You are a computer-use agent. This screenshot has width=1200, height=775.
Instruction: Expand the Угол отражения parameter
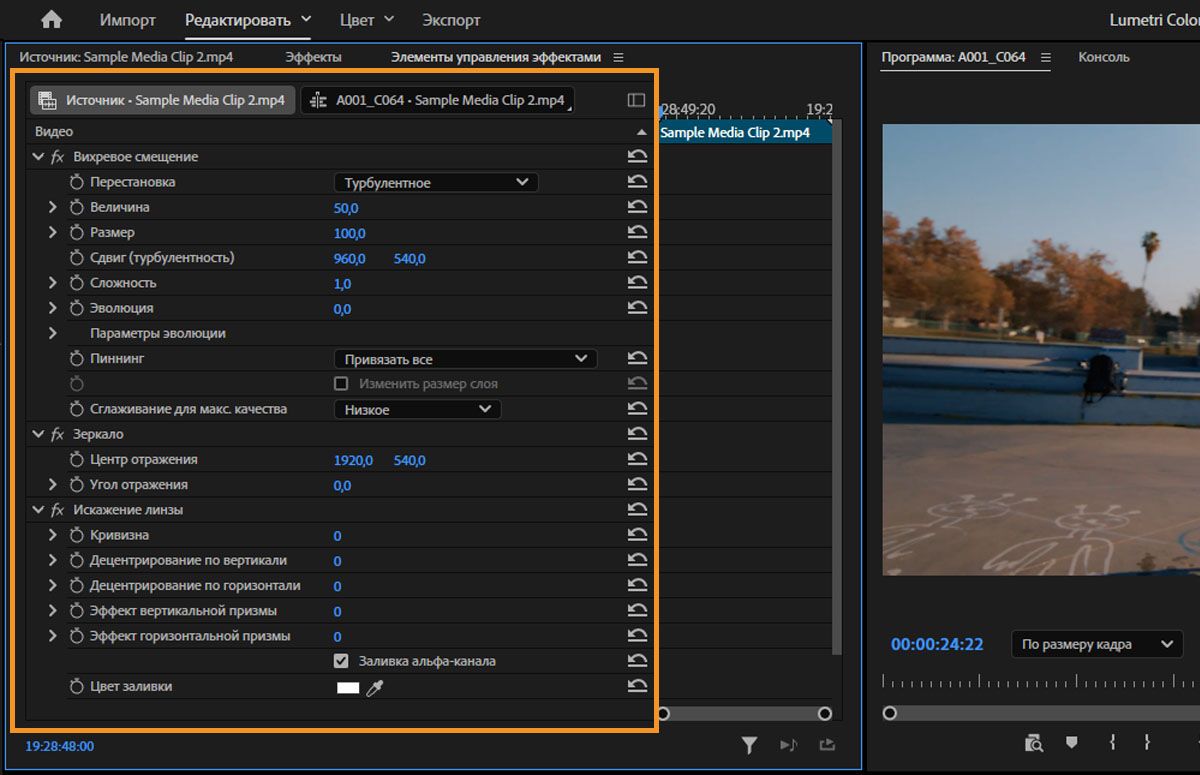(53, 484)
